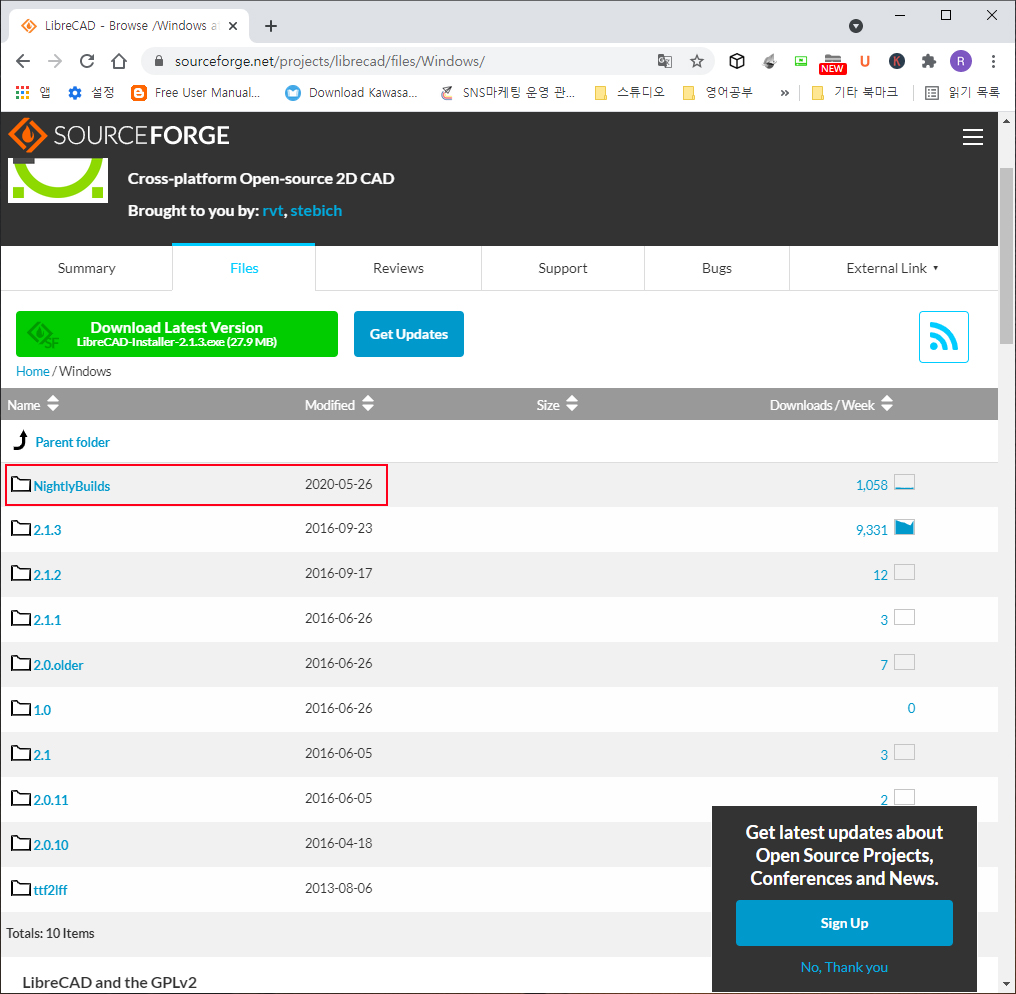
Task: Click the 9,331 downloads chart icon
Action: [x=904, y=527]
